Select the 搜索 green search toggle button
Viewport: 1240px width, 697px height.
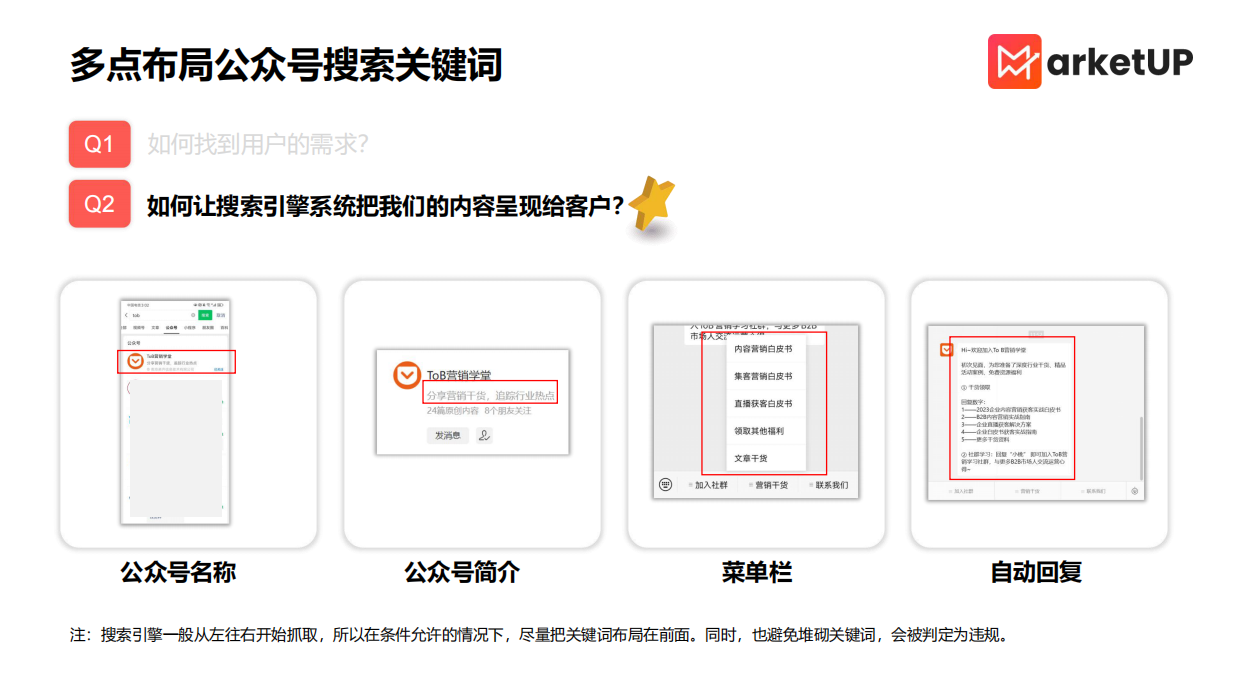[x=206, y=315]
